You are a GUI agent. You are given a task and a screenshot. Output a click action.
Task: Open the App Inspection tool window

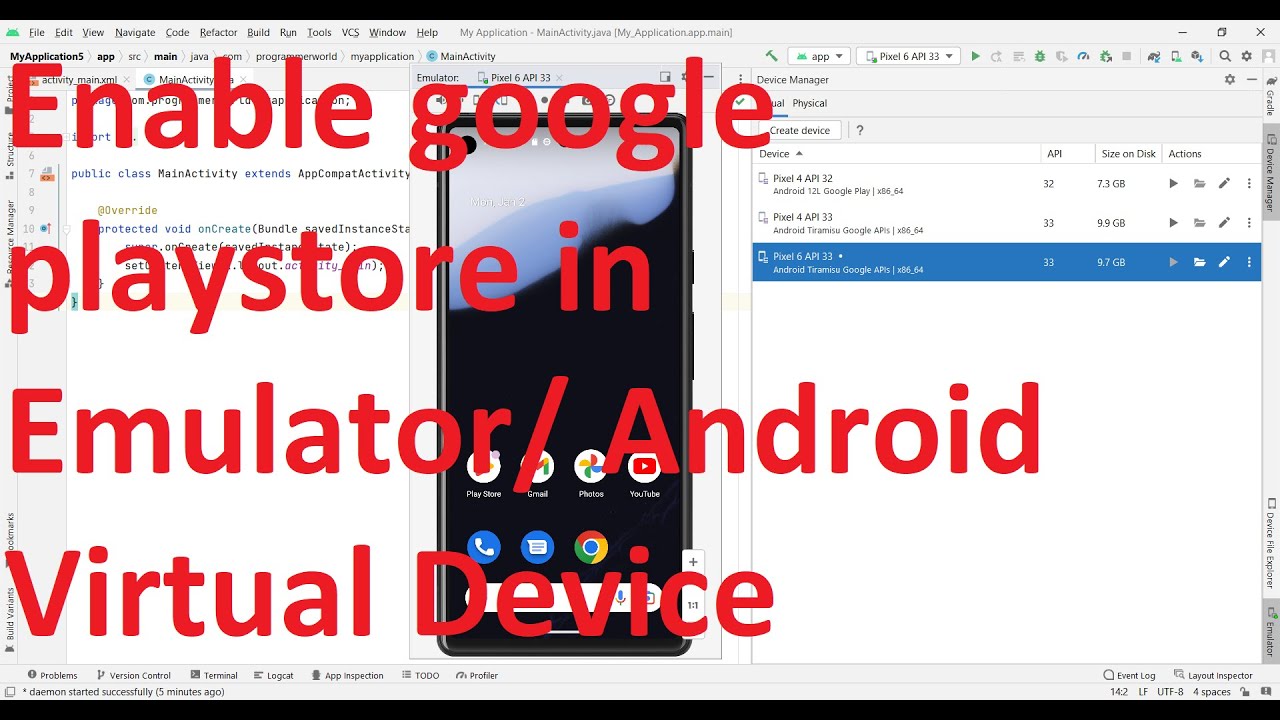(x=348, y=675)
